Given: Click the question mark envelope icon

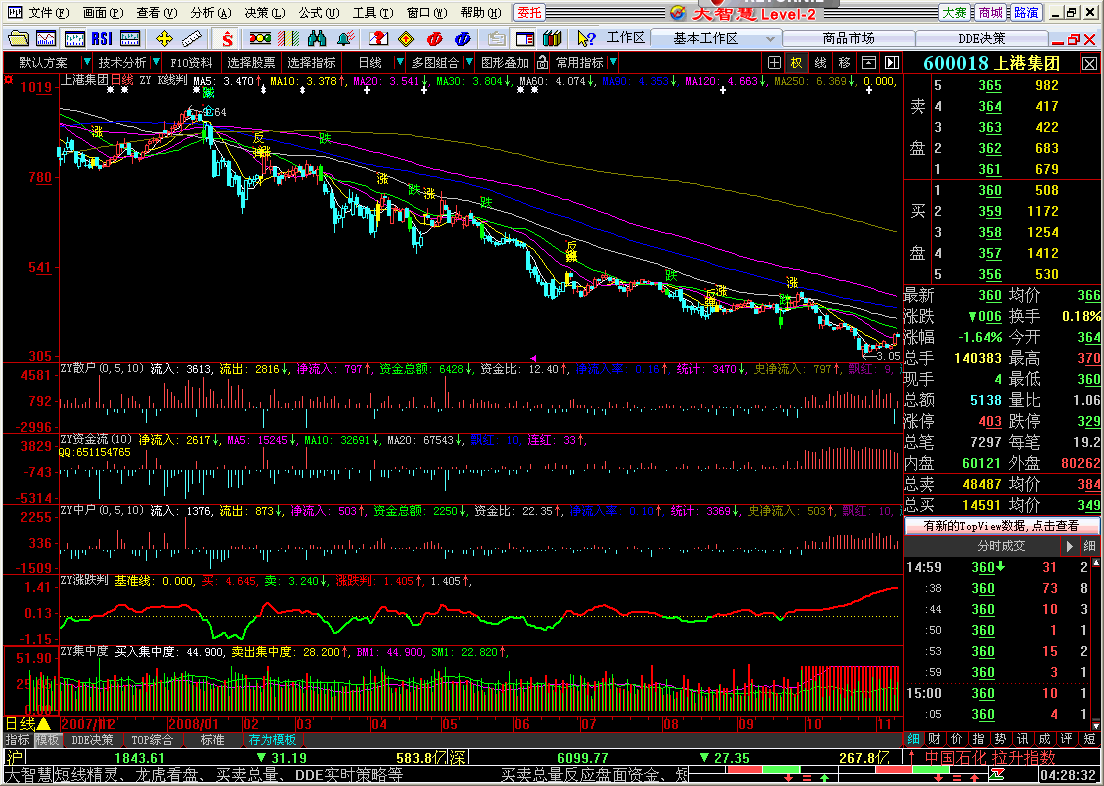Looking at the screenshot, I should pos(380,38).
